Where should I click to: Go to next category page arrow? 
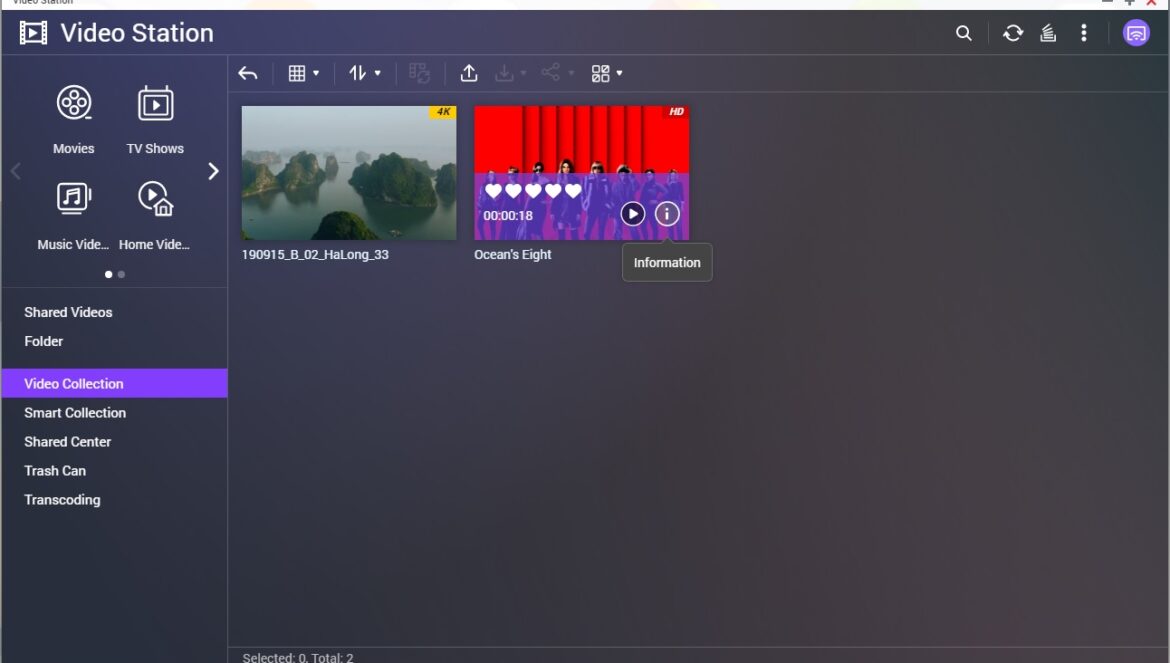(213, 172)
